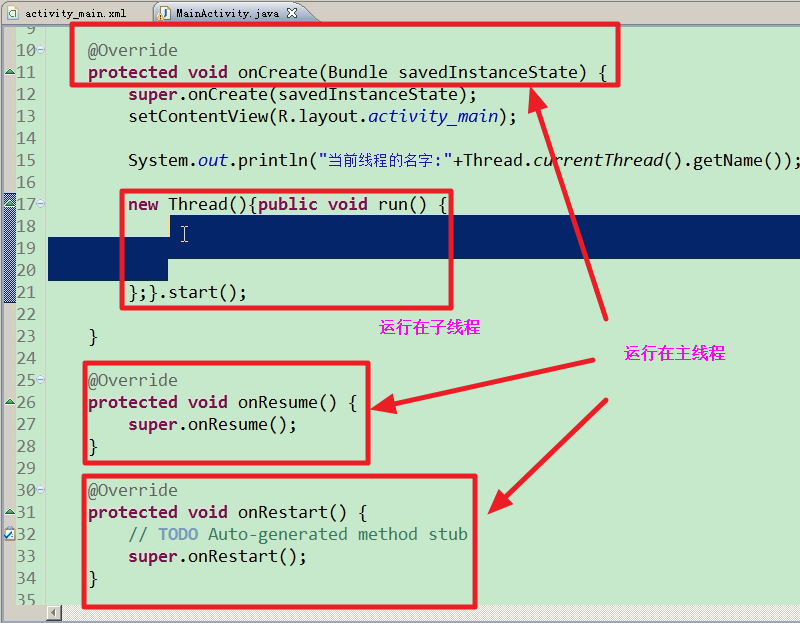Click System.out.println on line 15

pyautogui.click(x=218, y=160)
